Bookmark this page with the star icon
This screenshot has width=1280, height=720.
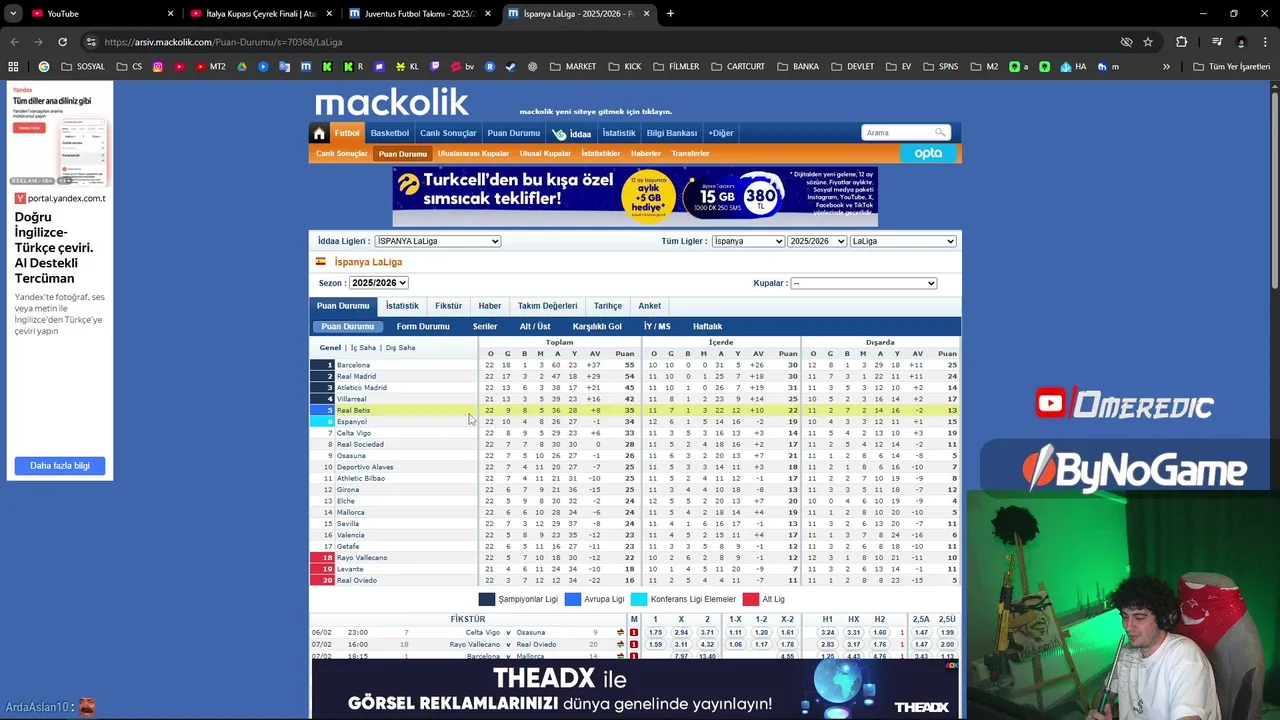coord(1148,42)
